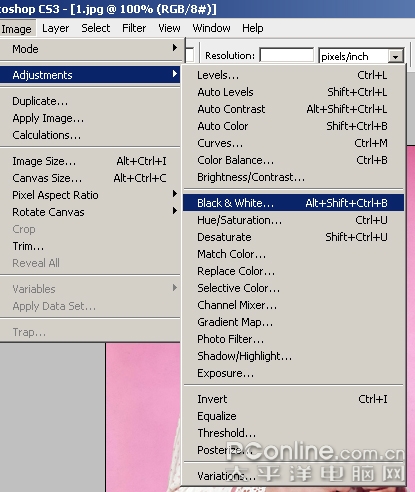415x492 pixels.
Task: Open the Help menu
Action: [253, 28]
